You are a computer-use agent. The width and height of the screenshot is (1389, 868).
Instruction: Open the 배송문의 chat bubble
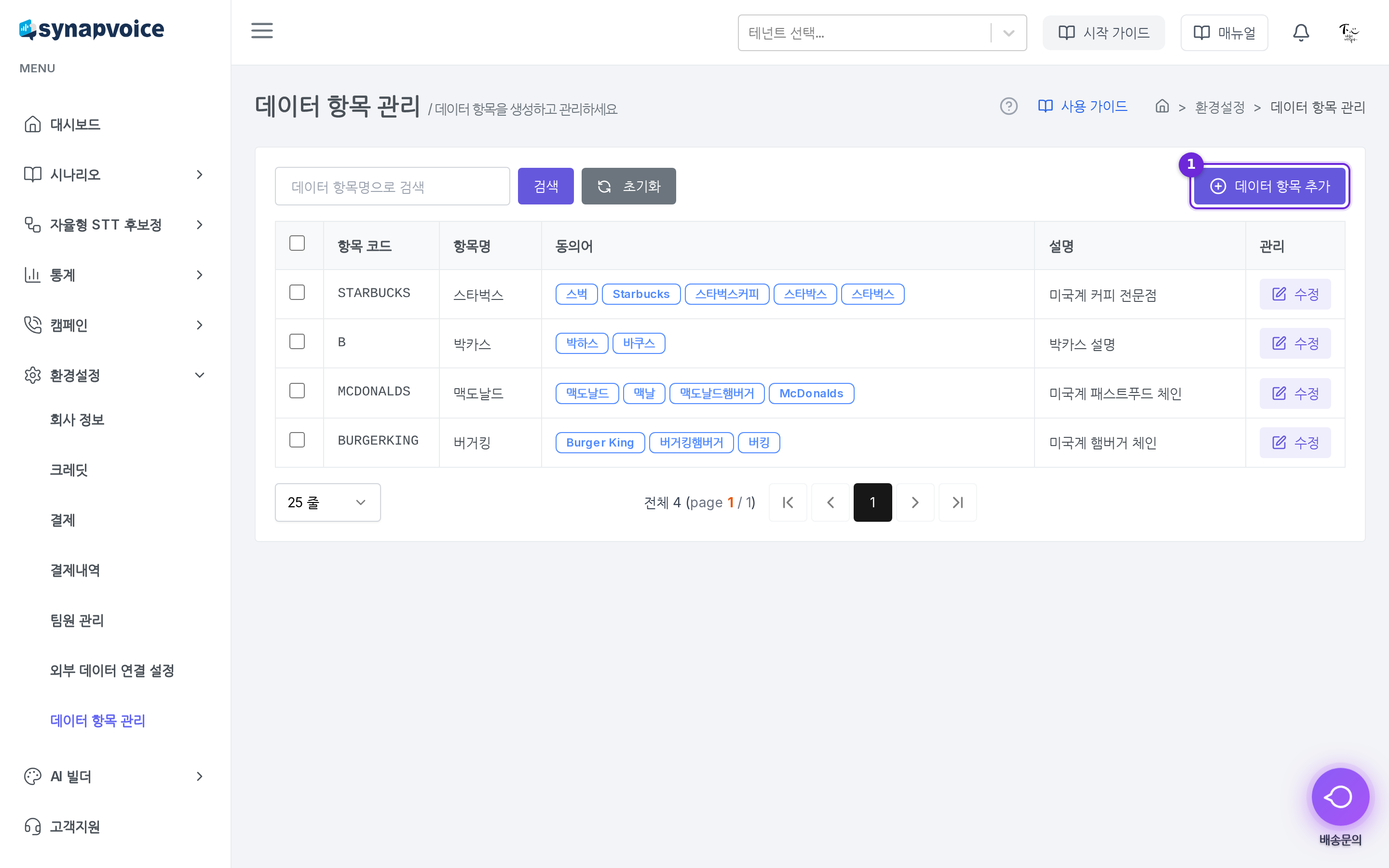(x=1340, y=796)
